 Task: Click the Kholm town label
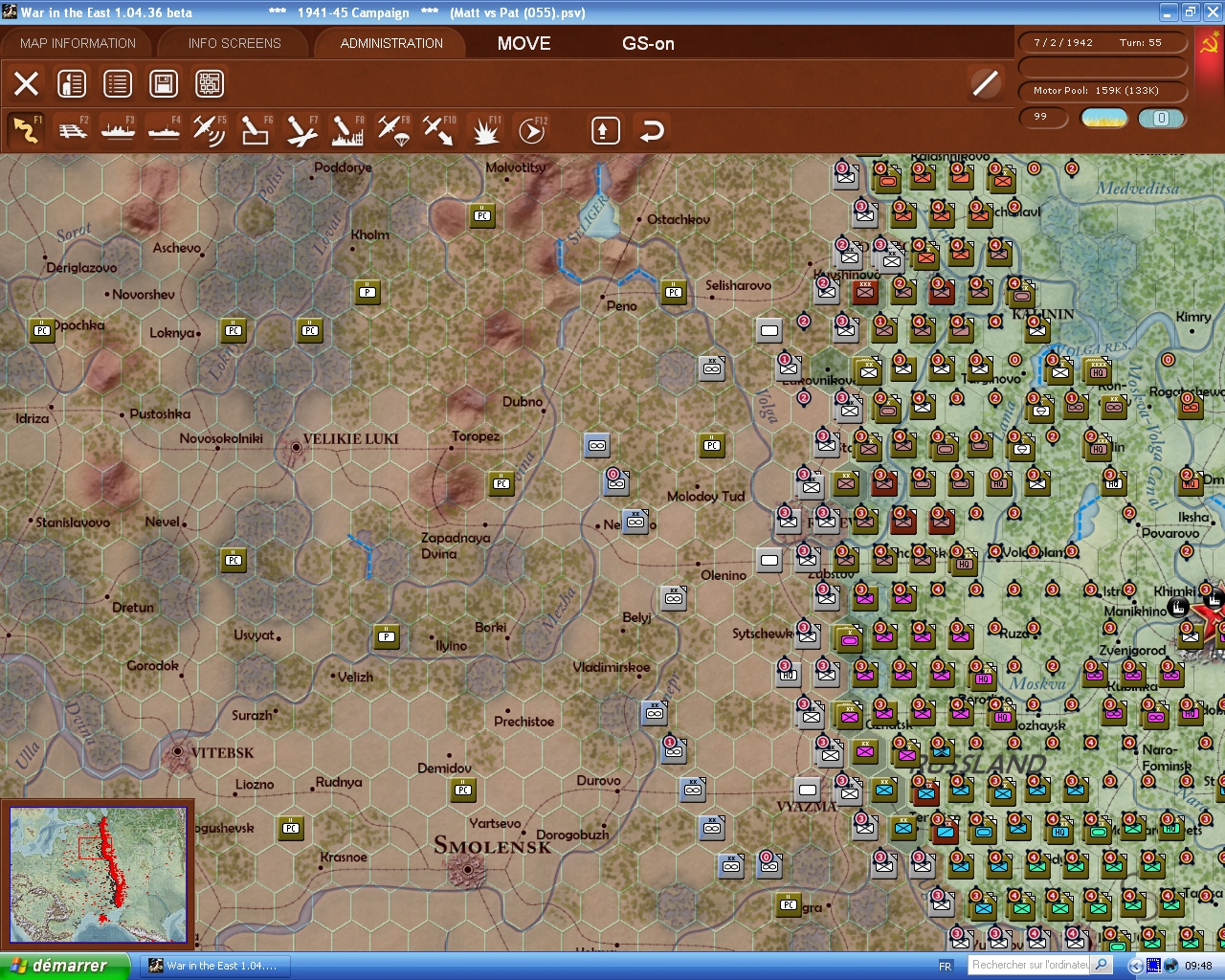370,234
